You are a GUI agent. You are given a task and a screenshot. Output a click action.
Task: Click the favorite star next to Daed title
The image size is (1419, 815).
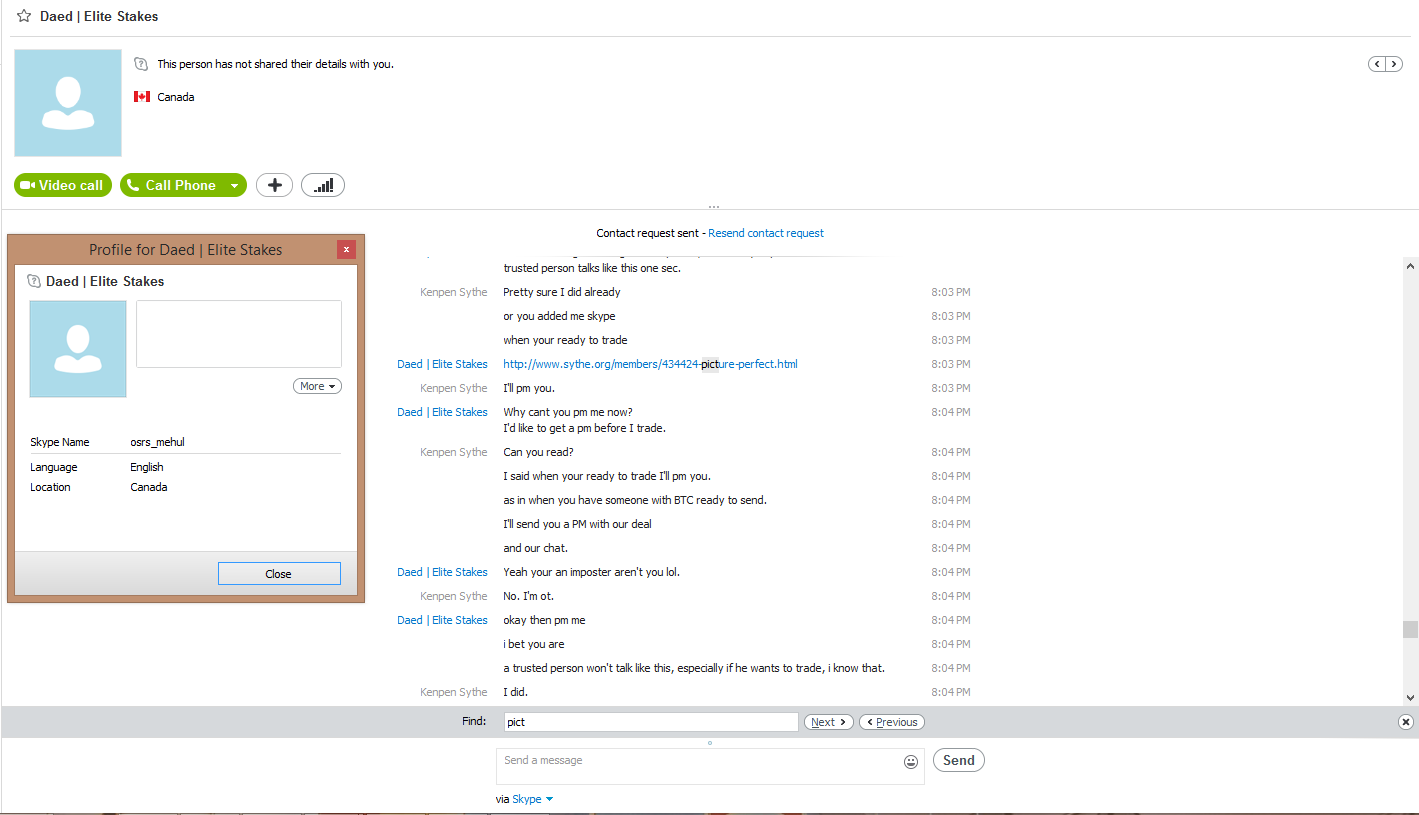pyautogui.click(x=24, y=16)
